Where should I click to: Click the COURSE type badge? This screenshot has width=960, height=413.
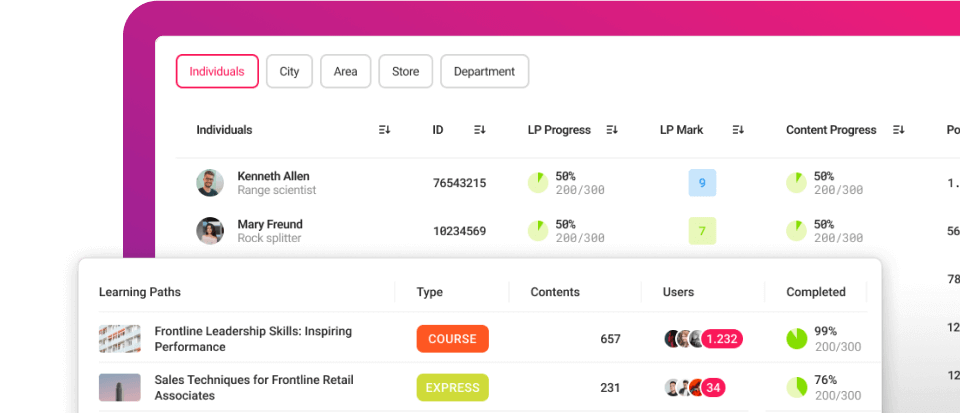(452, 339)
